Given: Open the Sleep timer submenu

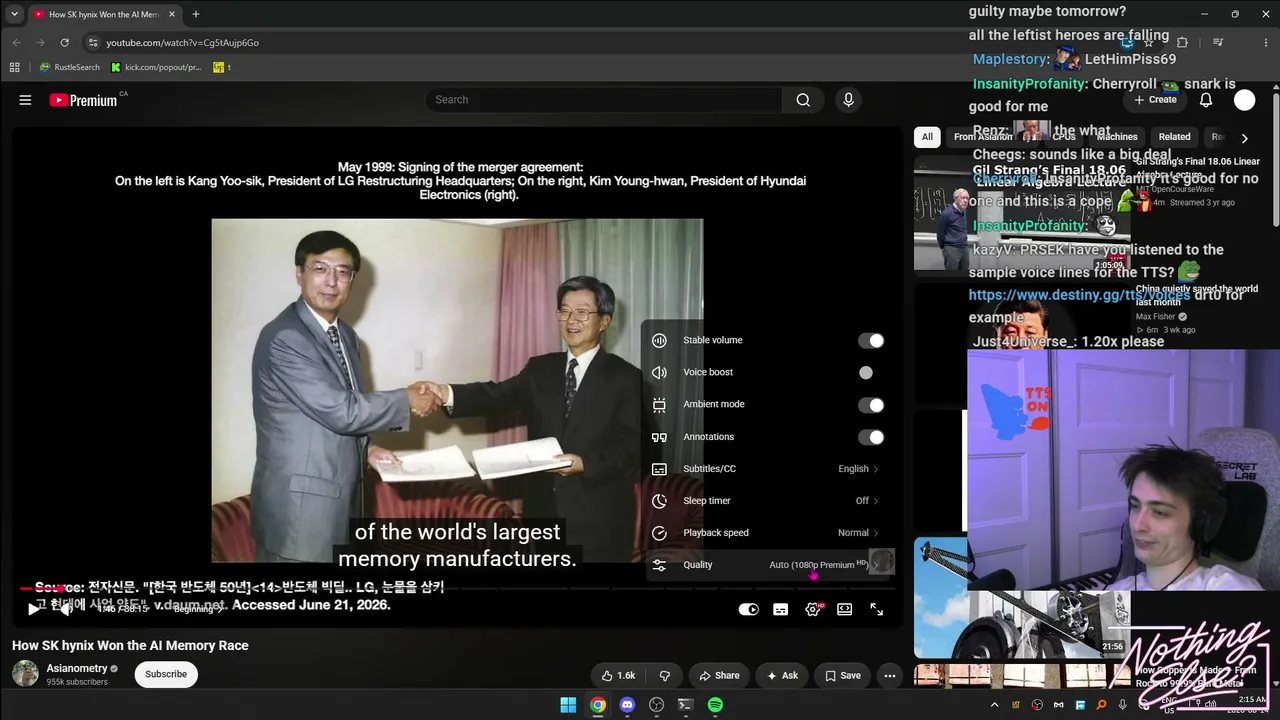Looking at the screenshot, I should click(x=768, y=501).
